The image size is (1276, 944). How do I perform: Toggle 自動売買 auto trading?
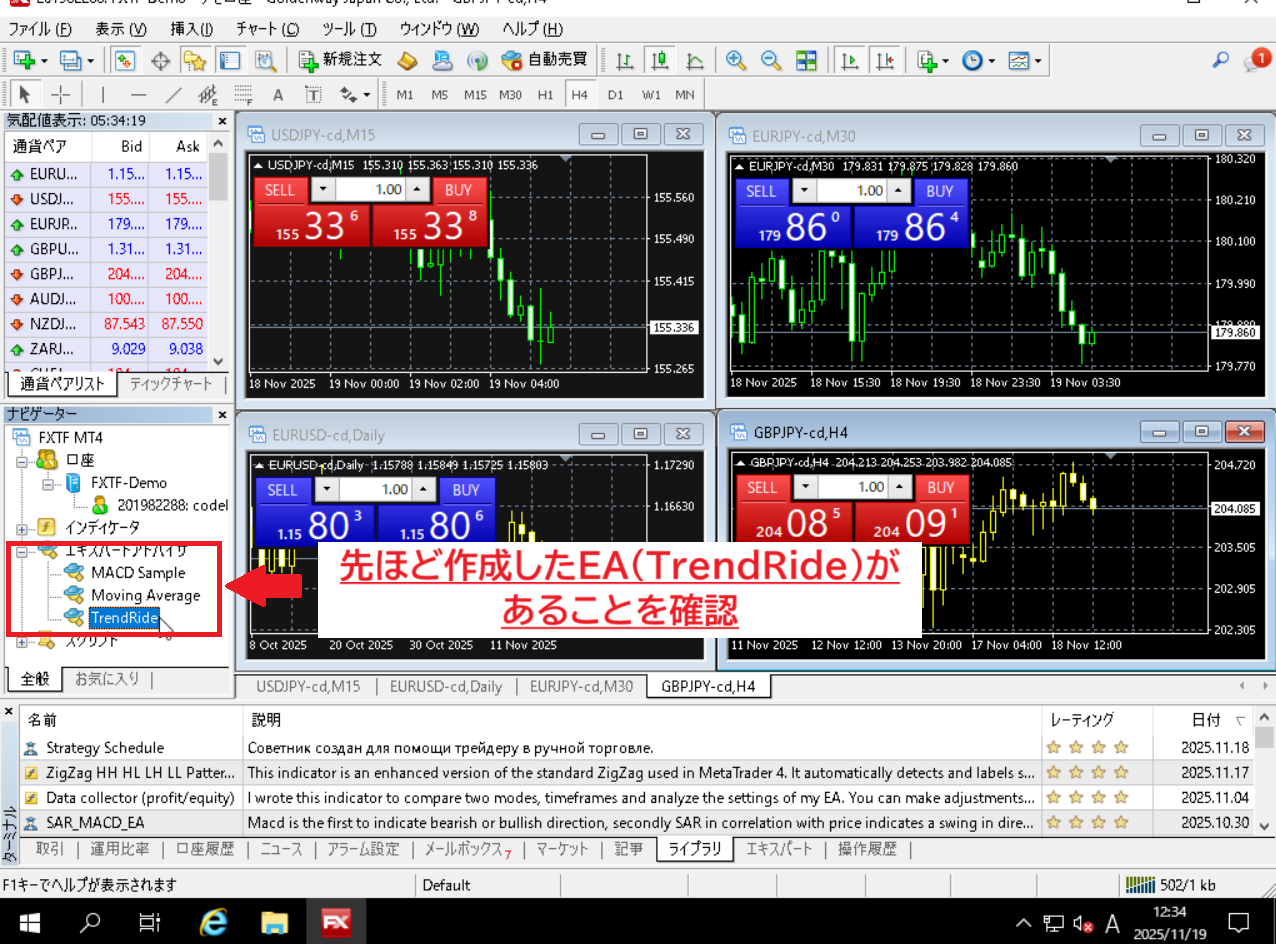click(545, 60)
